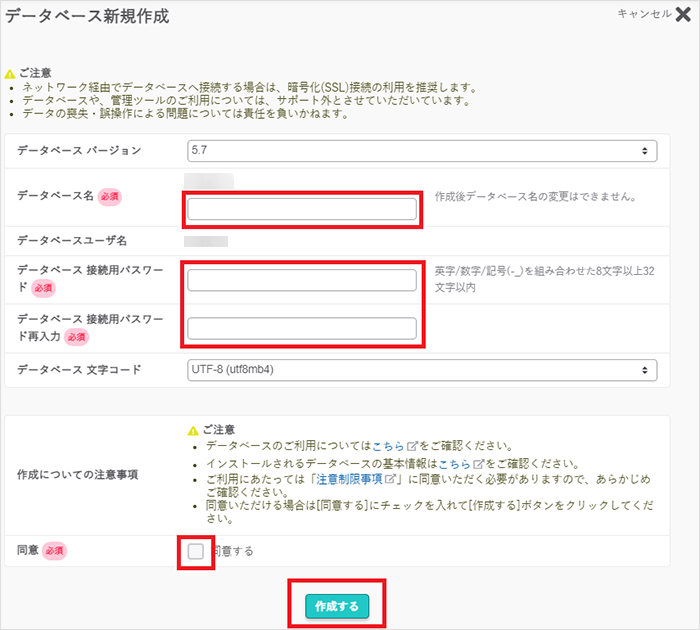Click the 必須 badge beside データベース名
The height and width of the screenshot is (630, 700).
point(110,196)
